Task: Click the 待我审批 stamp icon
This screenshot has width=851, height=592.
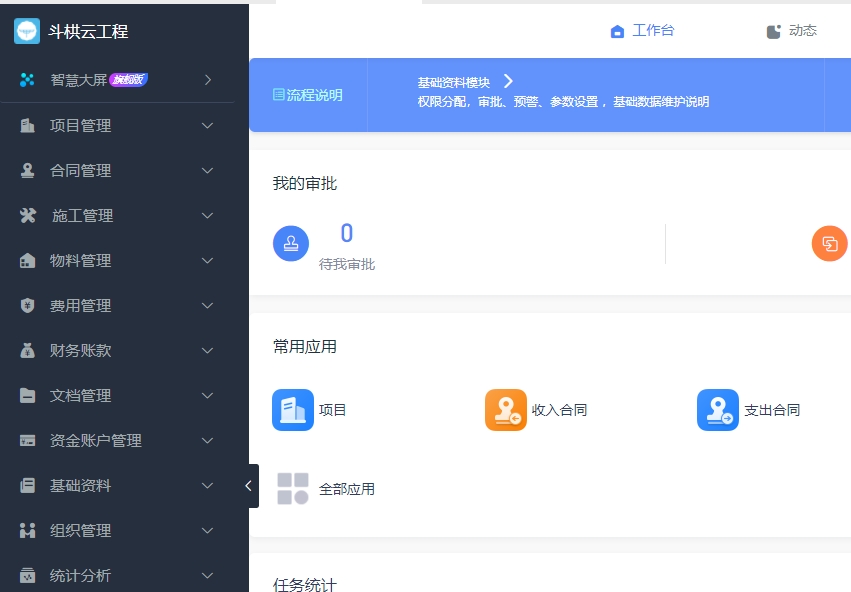Action: point(291,243)
